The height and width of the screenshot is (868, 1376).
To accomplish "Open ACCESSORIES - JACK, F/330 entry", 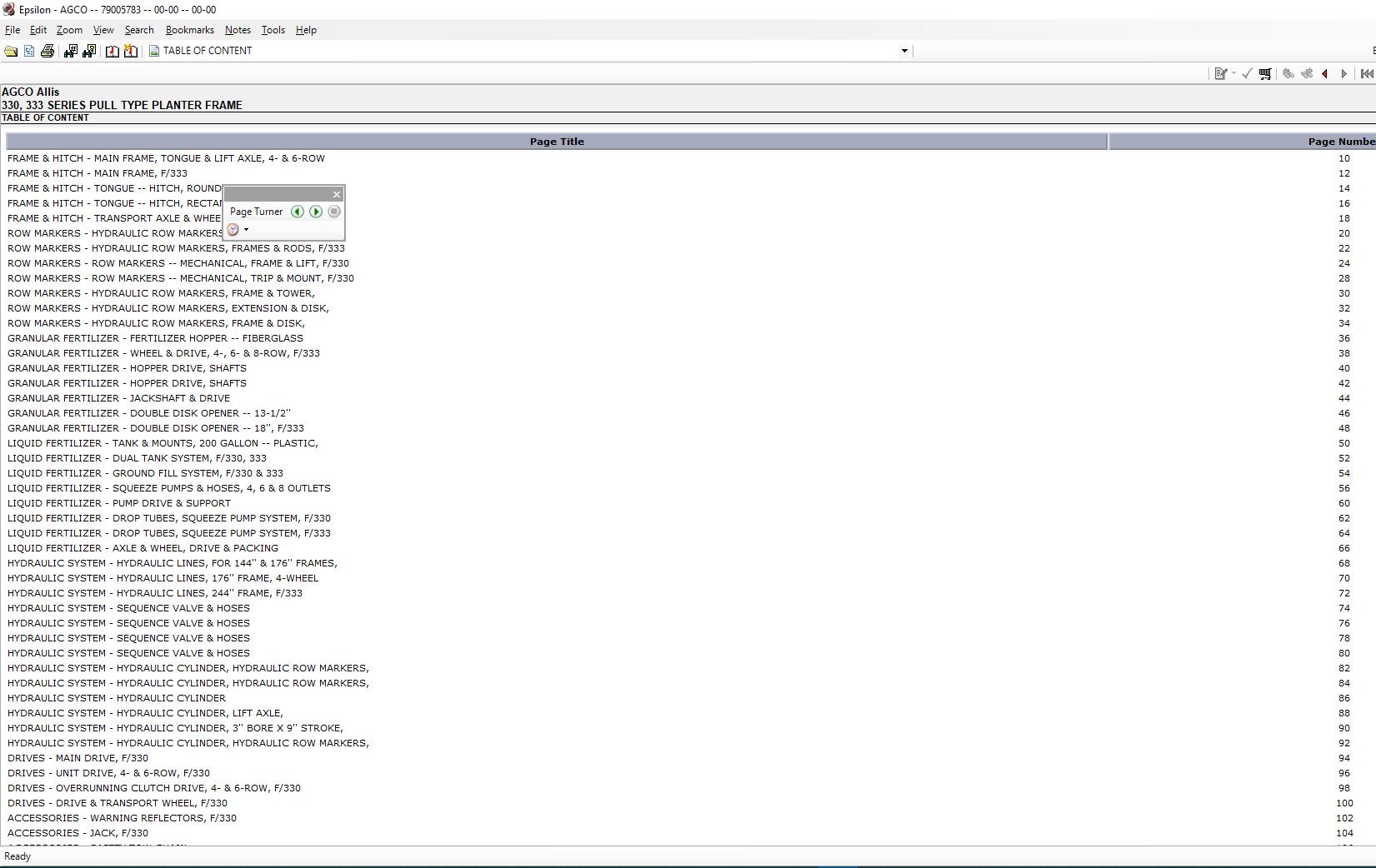I will 78,833.
